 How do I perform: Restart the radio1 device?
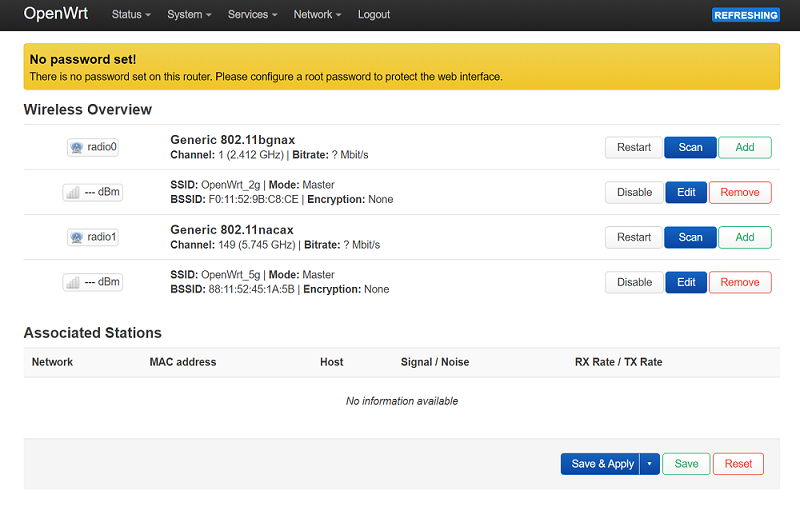[634, 237]
